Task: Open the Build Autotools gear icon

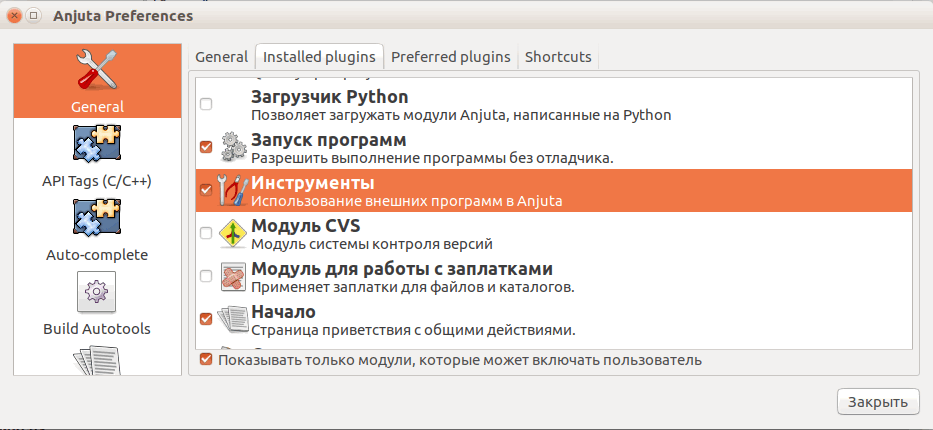Action: (x=96, y=292)
